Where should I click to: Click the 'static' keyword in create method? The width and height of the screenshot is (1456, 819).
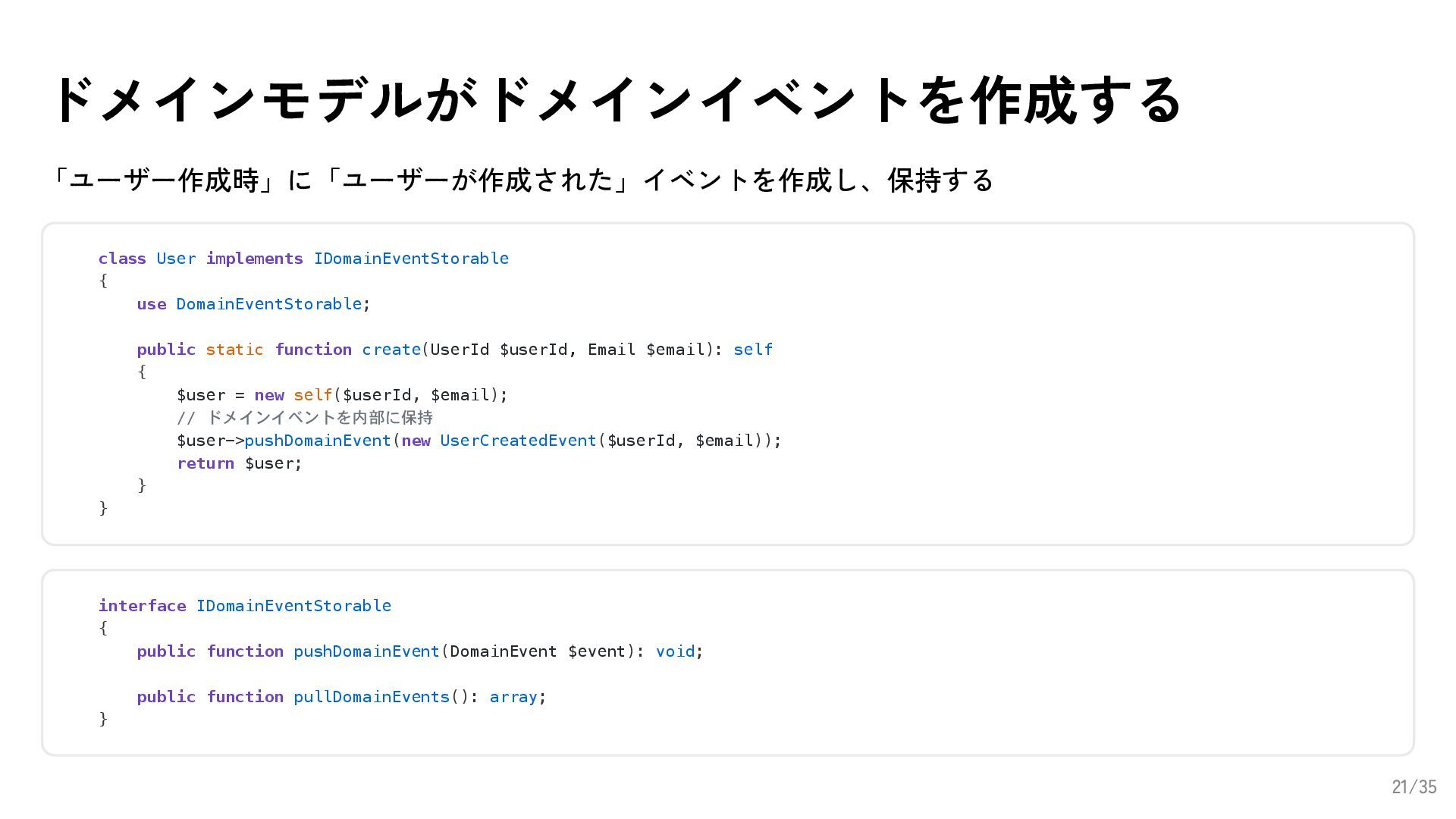point(234,350)
